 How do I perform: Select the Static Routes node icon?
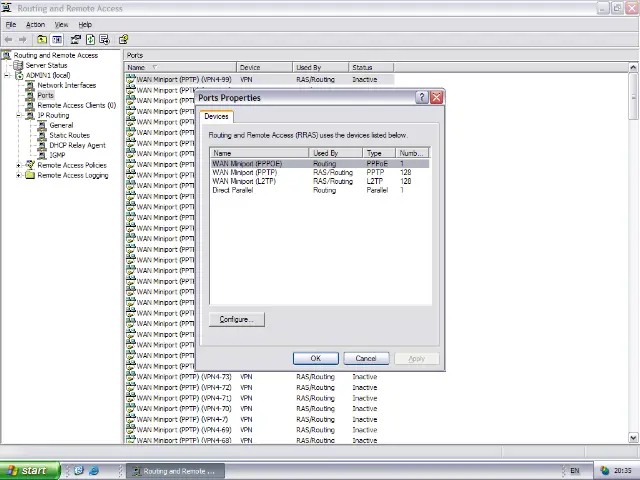click(42, 135)
